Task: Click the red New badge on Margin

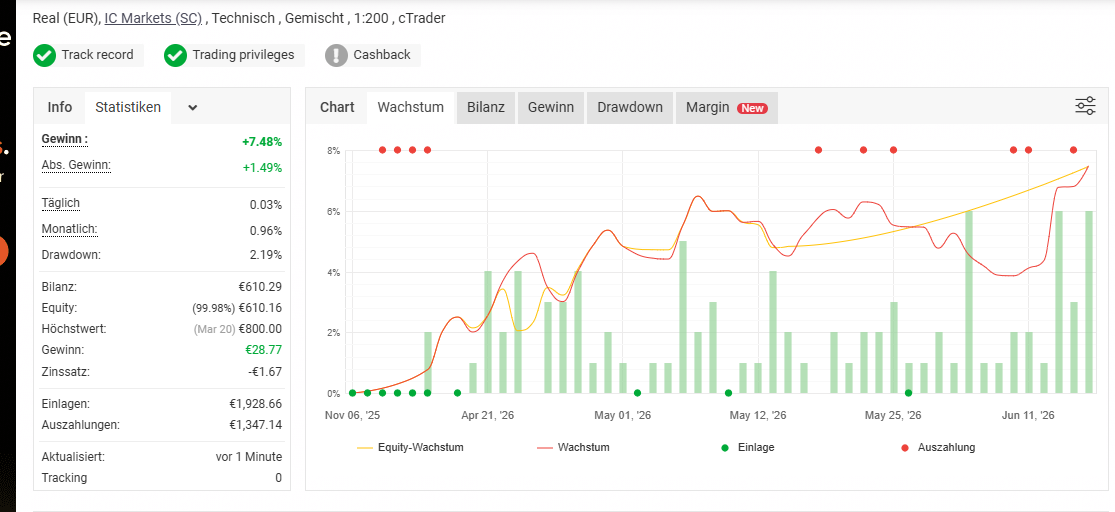Action: coord(753,108)
